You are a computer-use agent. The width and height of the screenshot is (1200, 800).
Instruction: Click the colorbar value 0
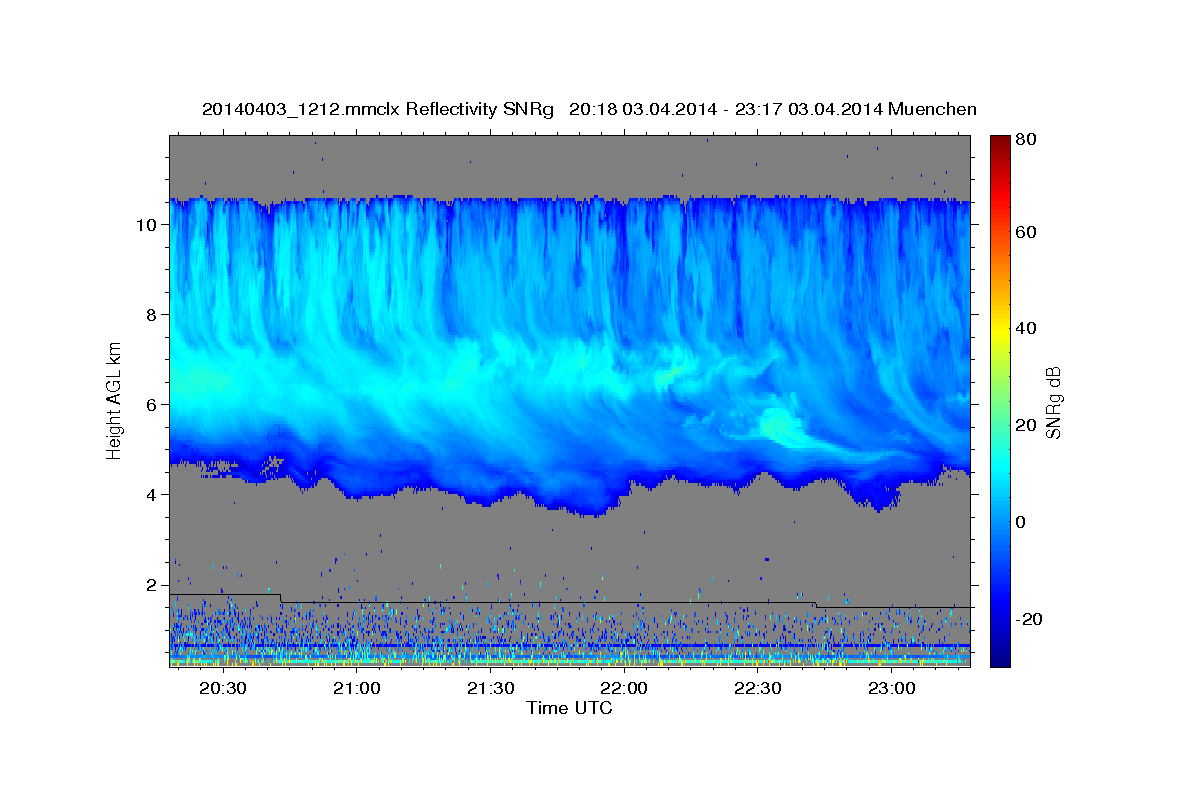[x=1020, y=522]
